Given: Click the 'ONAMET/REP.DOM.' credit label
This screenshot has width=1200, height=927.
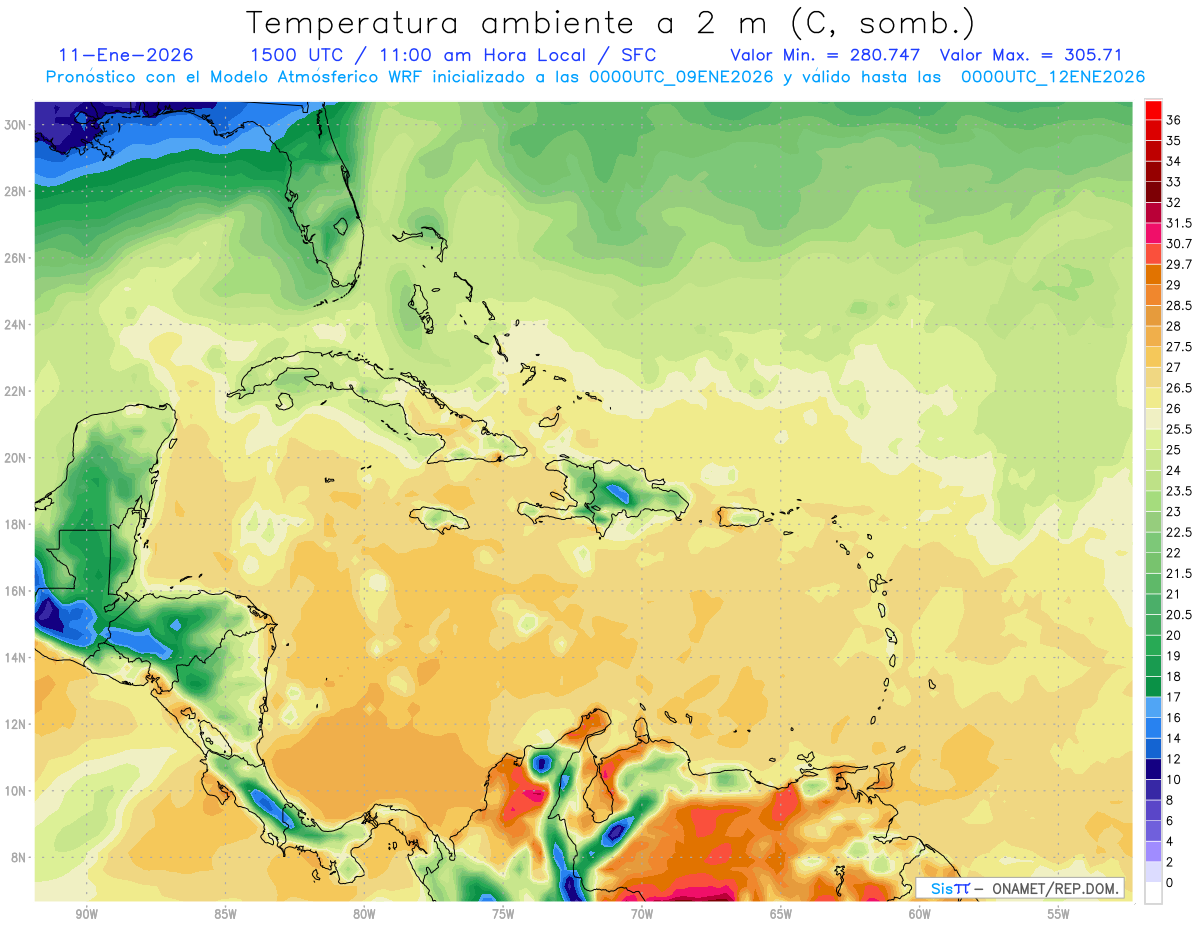Looking at the screenshot, I should pyautogui.click(x=1055, y=888).
